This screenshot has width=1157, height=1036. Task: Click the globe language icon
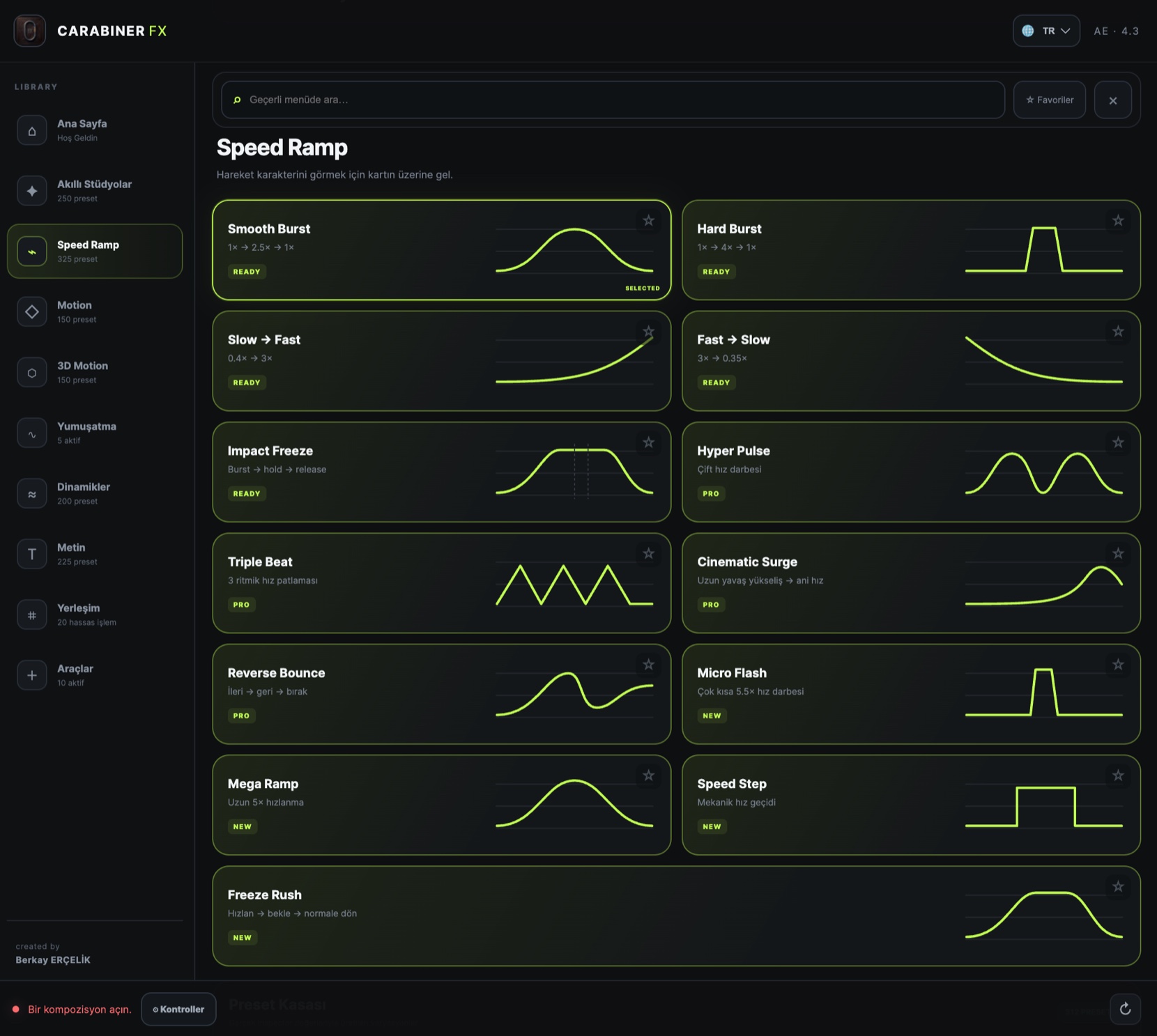click(1028, 31)
